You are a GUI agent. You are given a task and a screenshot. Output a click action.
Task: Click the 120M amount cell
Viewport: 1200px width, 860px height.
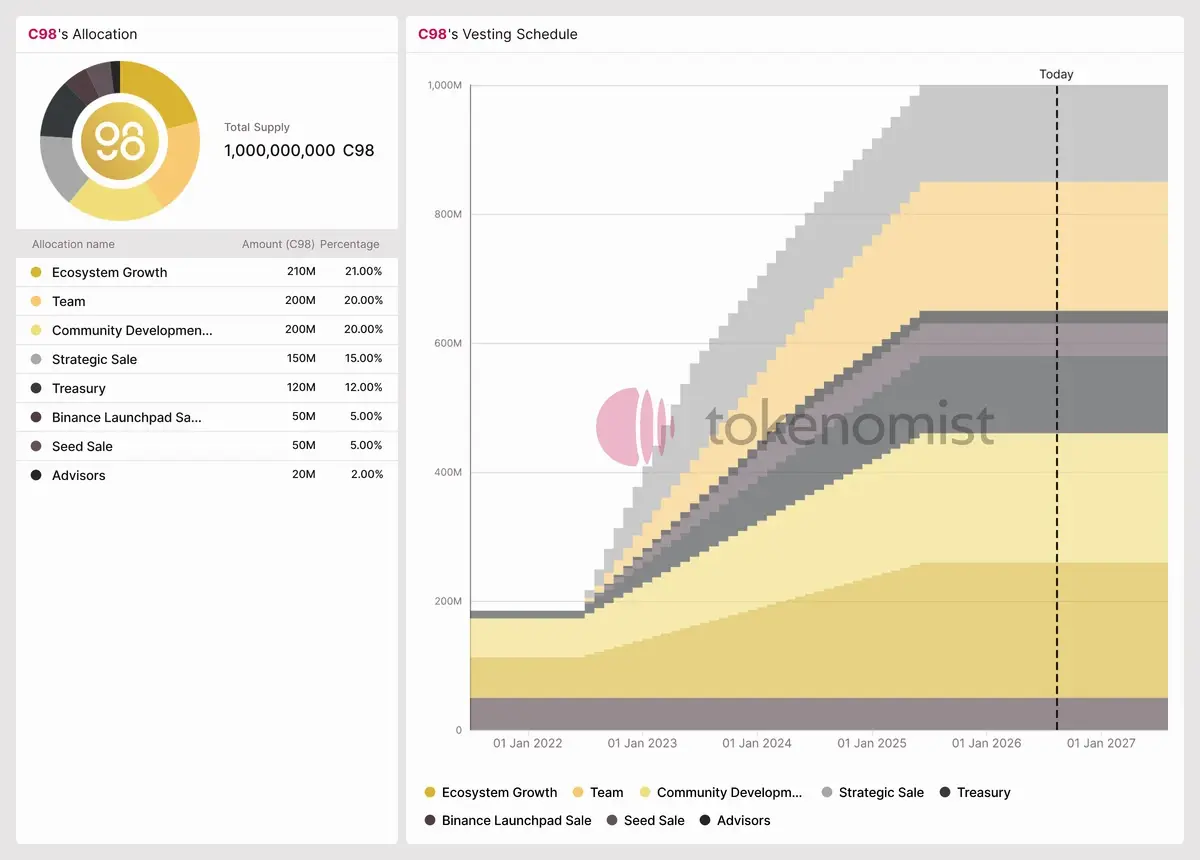coord(300,388)
